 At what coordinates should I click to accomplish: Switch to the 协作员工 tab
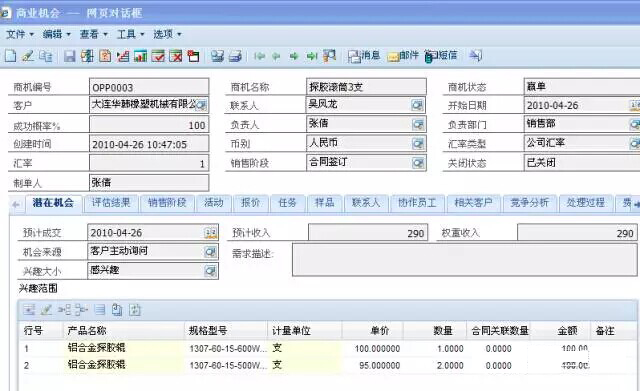point(417,203)
